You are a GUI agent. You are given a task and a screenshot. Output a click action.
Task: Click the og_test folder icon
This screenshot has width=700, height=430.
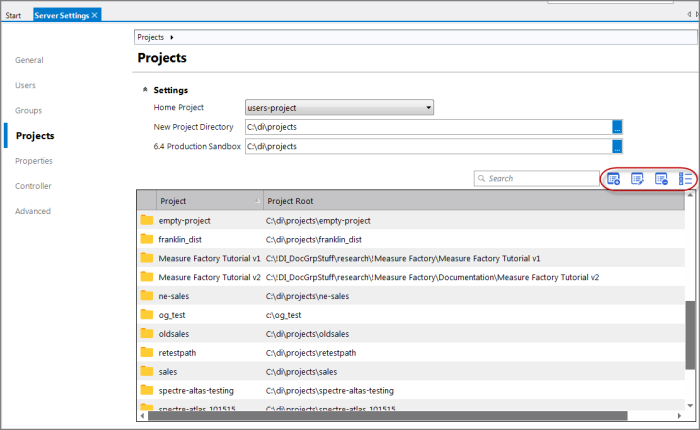click(x=146, y=314)
